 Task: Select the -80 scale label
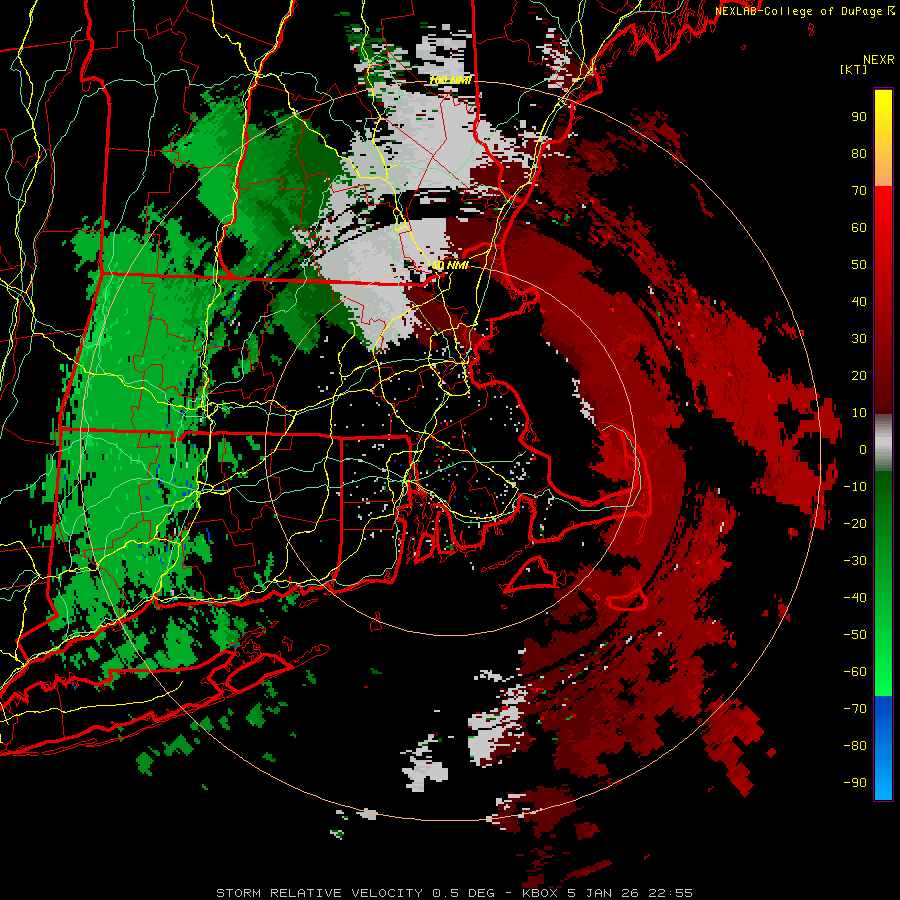[855, 746]
